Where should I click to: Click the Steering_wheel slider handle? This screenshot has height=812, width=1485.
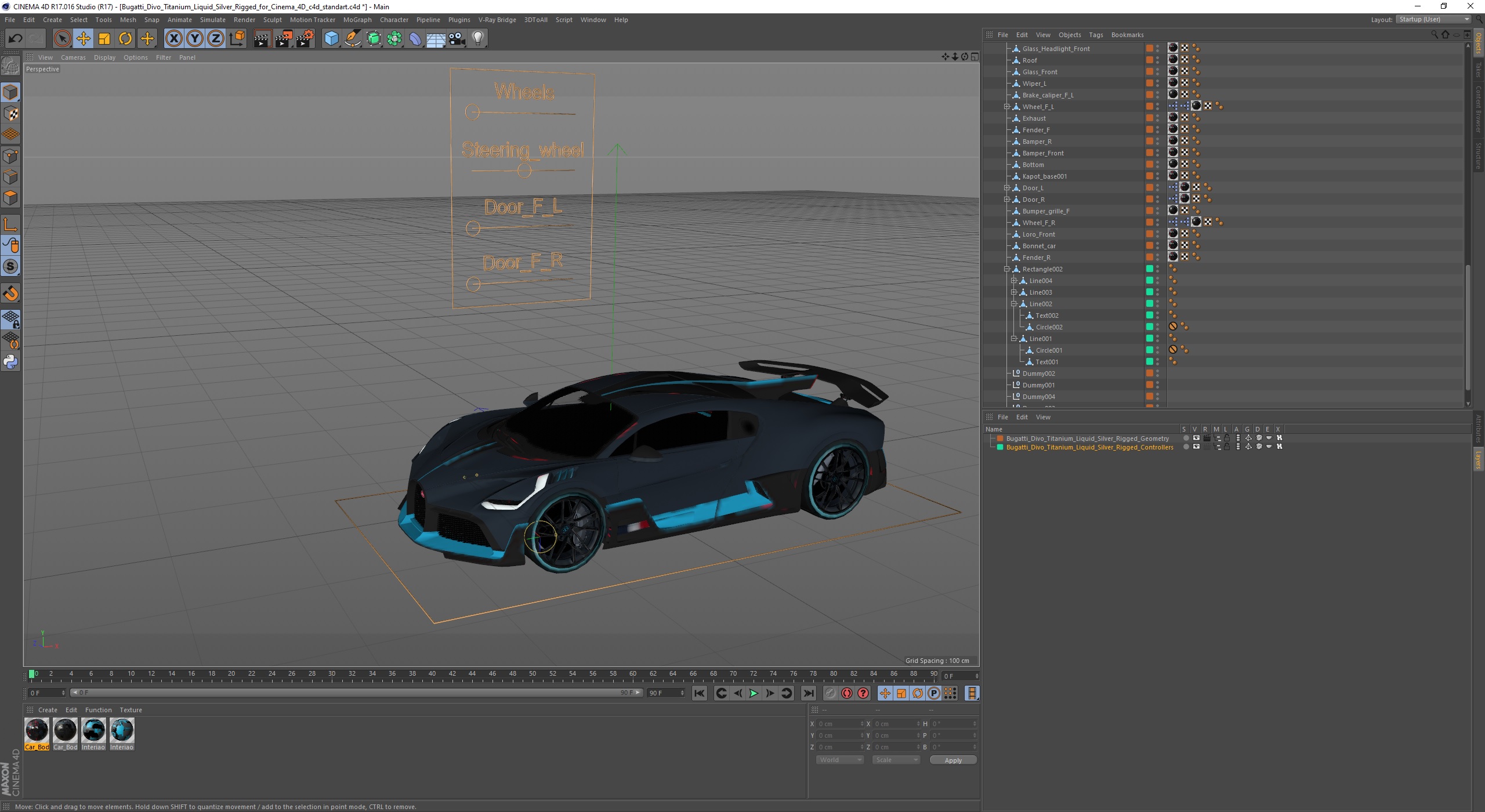pyautogui.click(x=524, y=171)
